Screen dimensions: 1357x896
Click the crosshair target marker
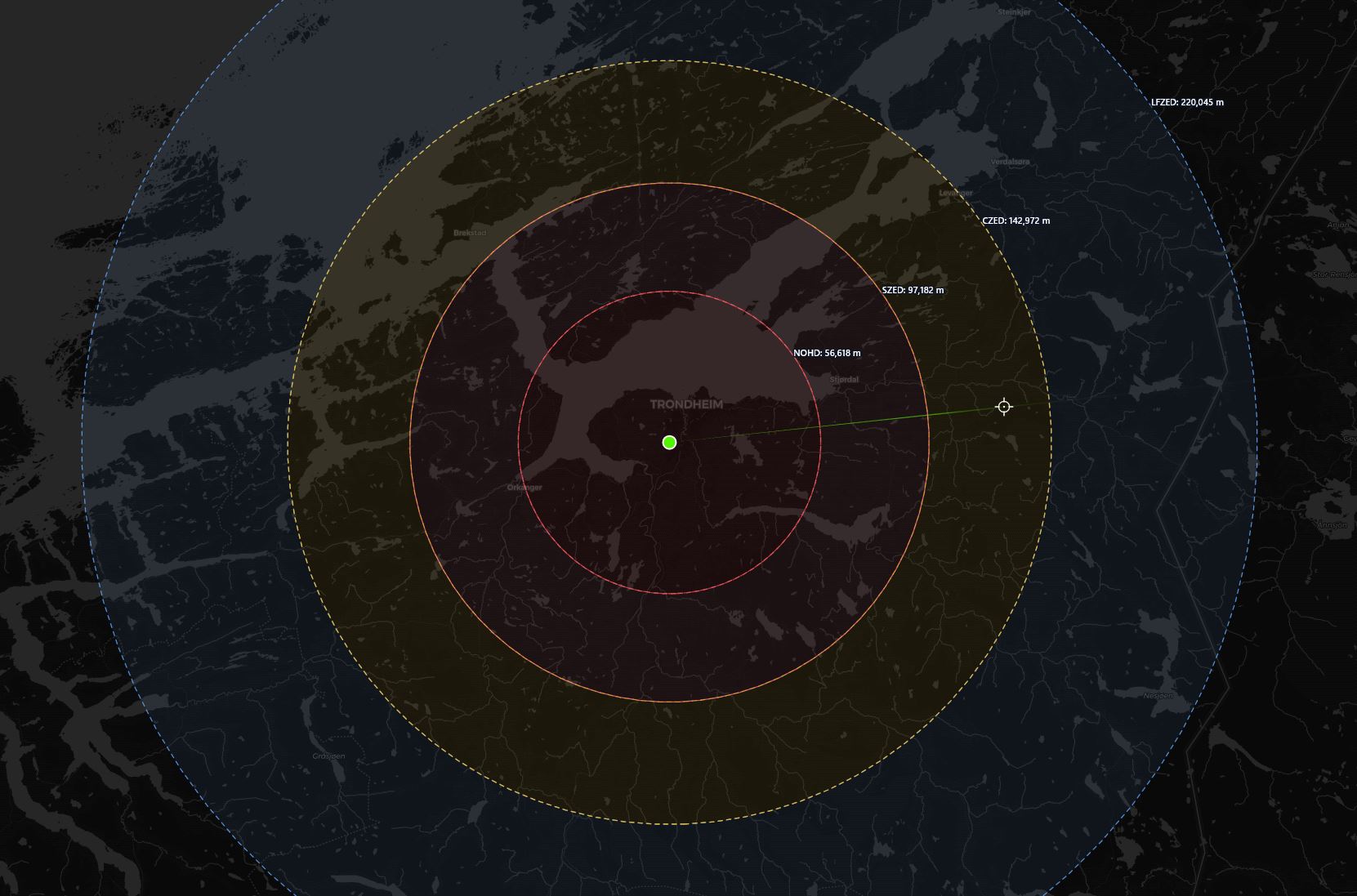click(x=1004, y=407)
